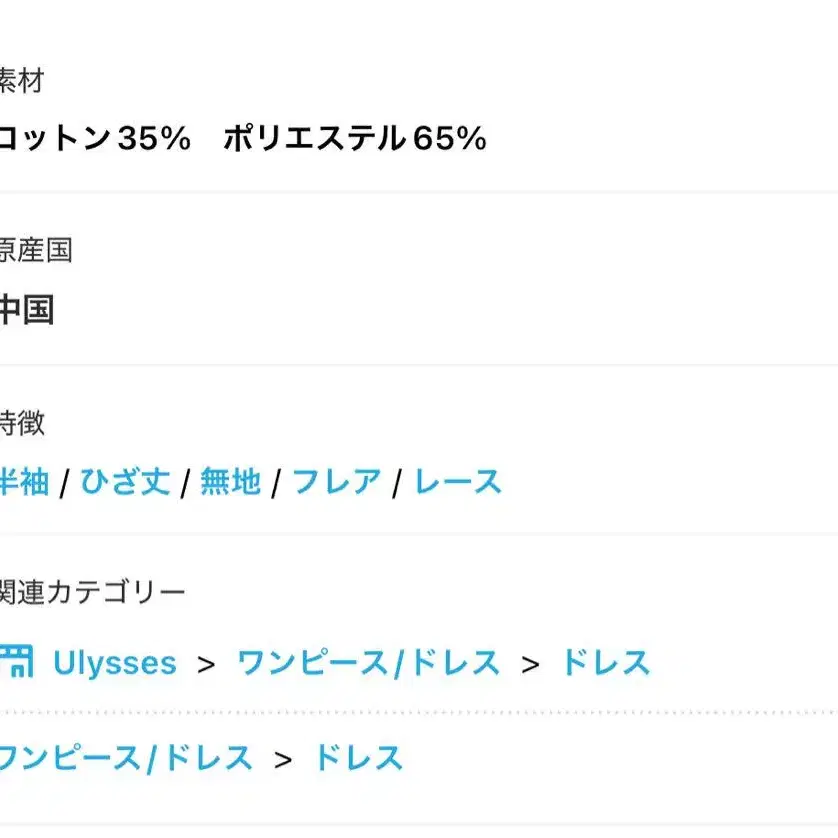This screenshot has height=838, width=838.
Task: Select the ひざ丈 feature tag
Action: tap(126, 482)
